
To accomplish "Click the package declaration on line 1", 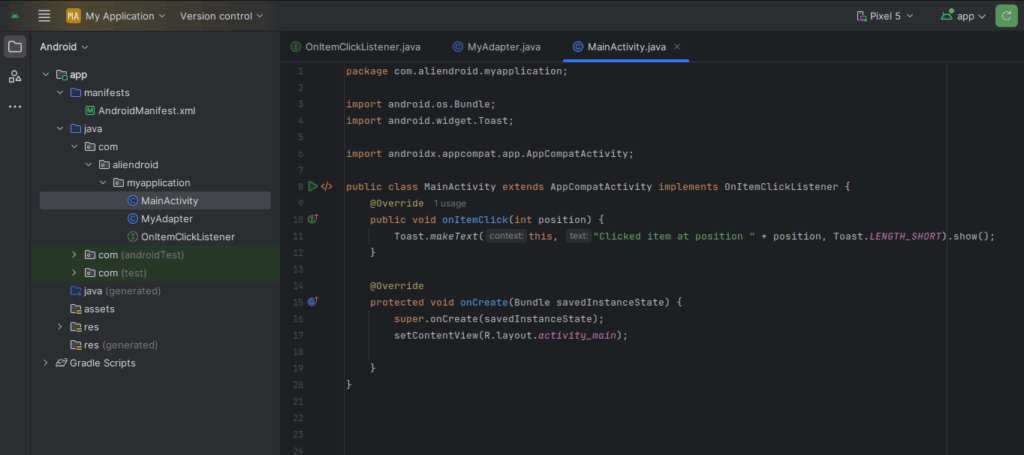I will click(x=457, y=71).
